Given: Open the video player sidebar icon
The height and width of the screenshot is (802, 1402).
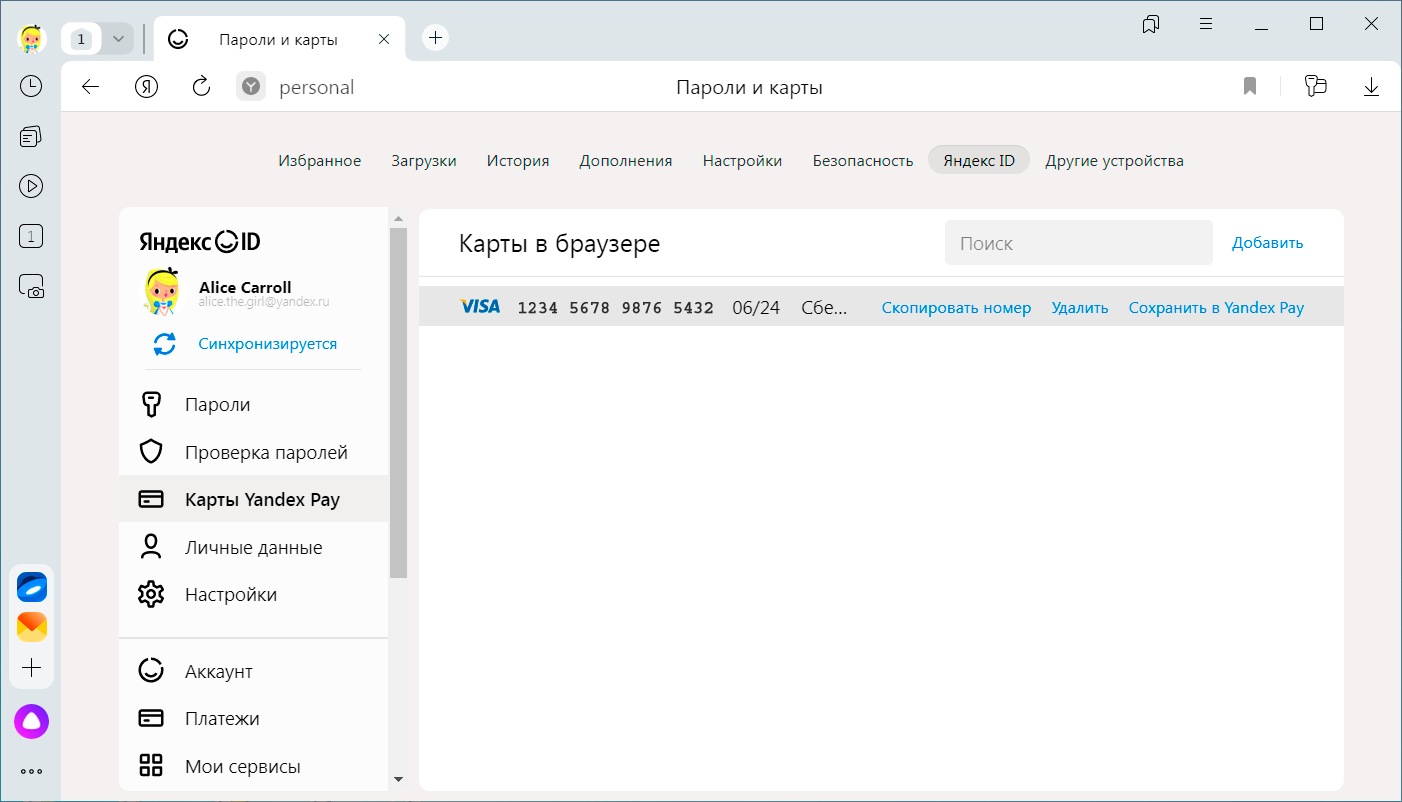Looking at the screenshot, I should click(x=31, y=185).
